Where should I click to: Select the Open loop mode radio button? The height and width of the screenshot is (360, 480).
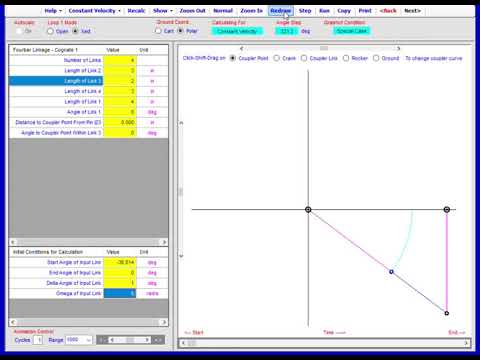click(x=50, y=31)
